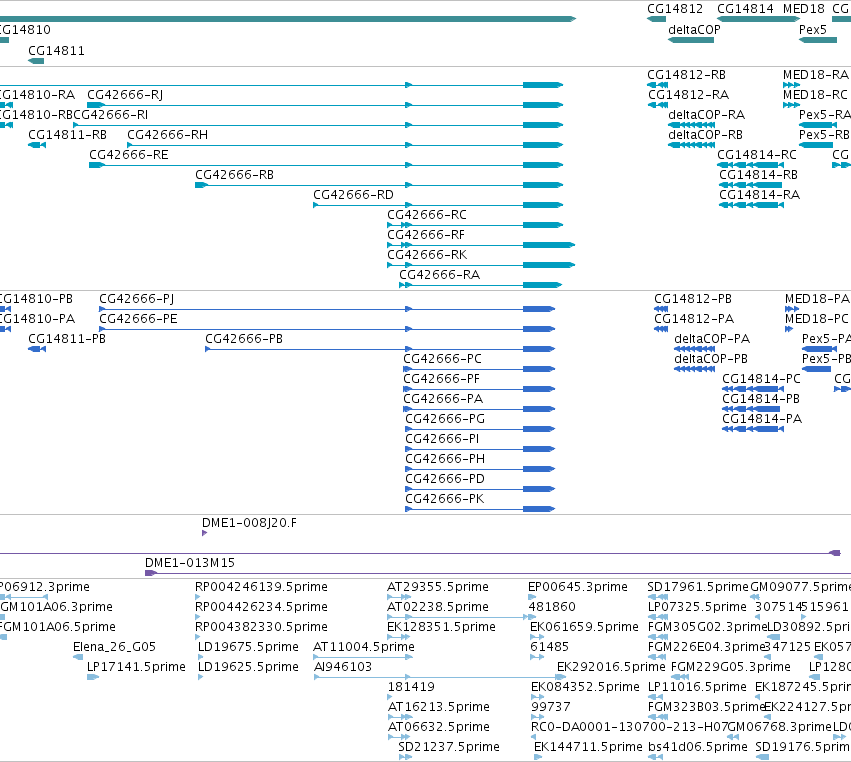Open the LP17141.5prime EST label
Image resolution: width=851 pixels, height=762 pixels.
click(x=136, y=667)
